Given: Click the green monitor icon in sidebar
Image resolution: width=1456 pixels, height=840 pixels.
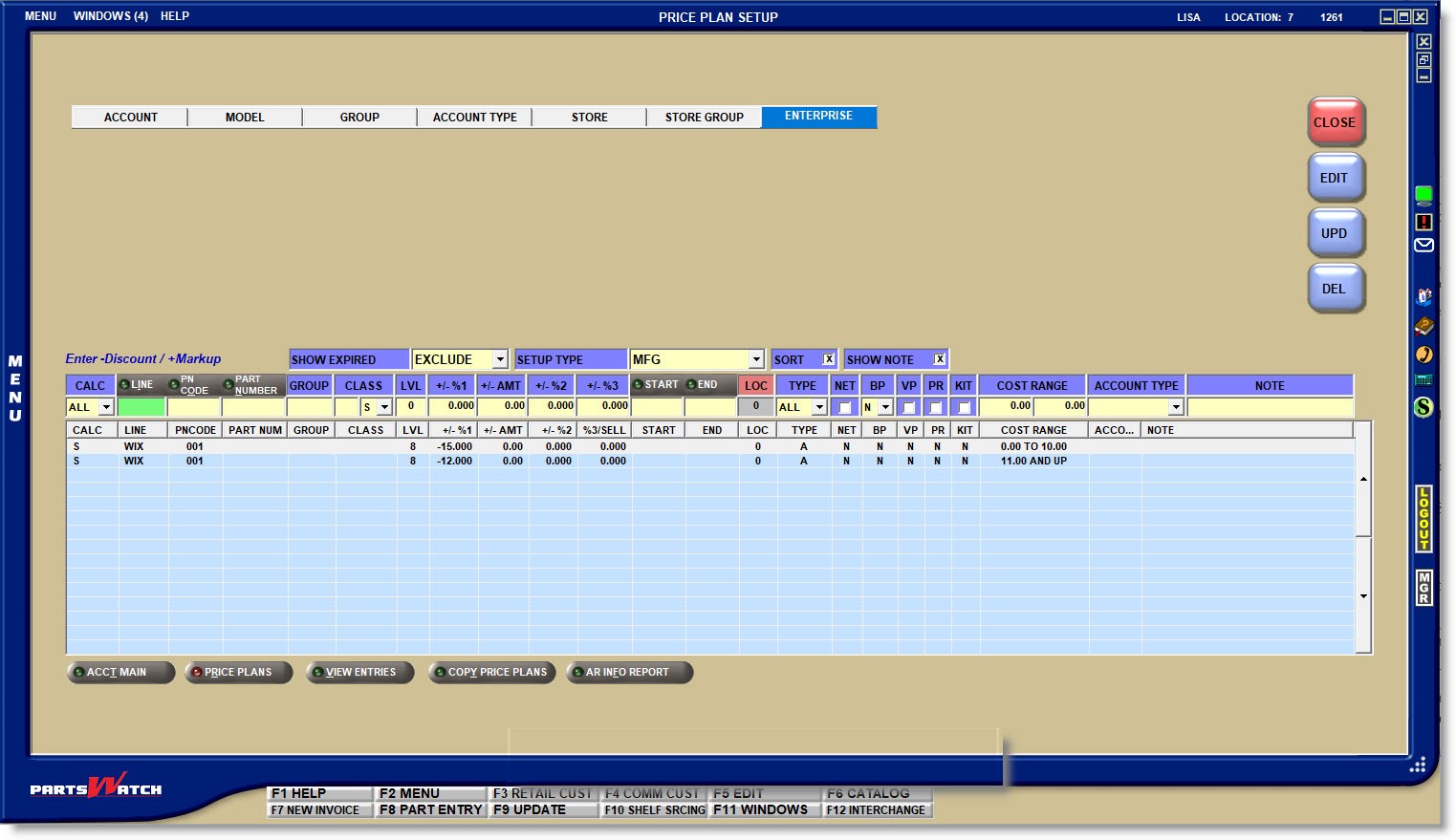Looking at the screenshot, I should coord(1423,196).
